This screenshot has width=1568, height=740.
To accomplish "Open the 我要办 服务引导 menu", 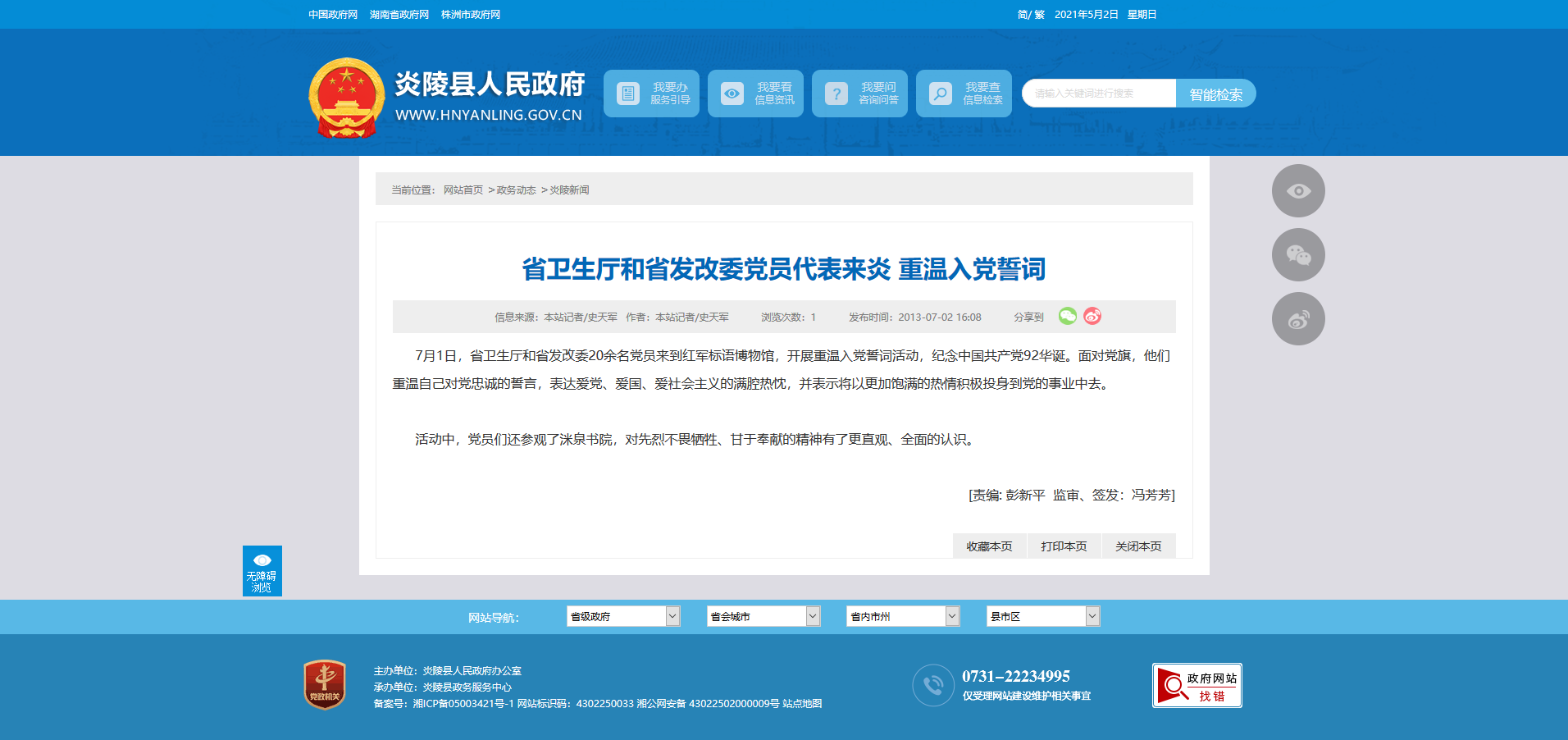I will click(652, 94).
